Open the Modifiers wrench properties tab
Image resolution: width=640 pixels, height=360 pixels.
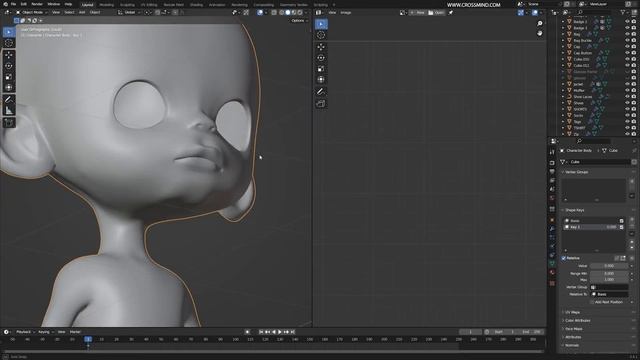(552, 229)
